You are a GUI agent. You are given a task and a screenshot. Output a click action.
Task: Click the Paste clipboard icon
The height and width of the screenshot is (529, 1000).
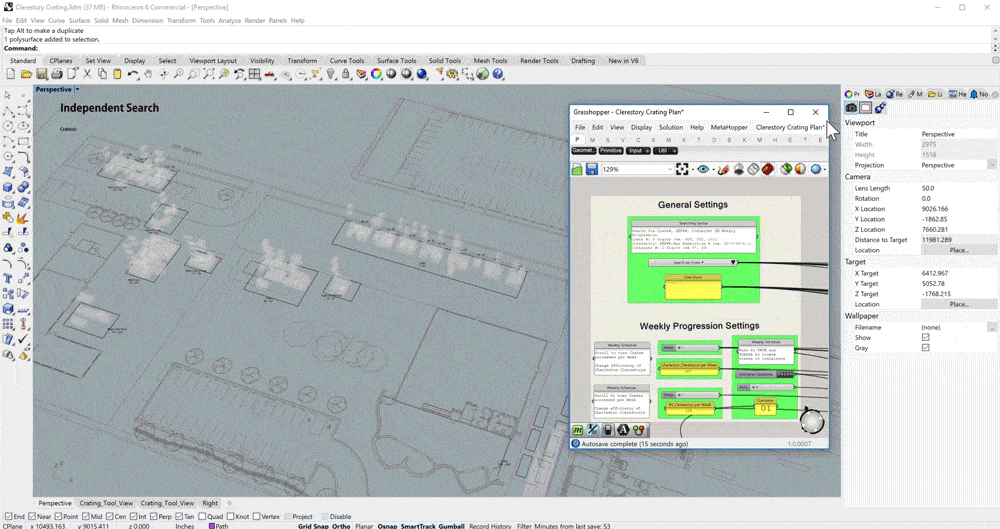click(x=117, y=74)
